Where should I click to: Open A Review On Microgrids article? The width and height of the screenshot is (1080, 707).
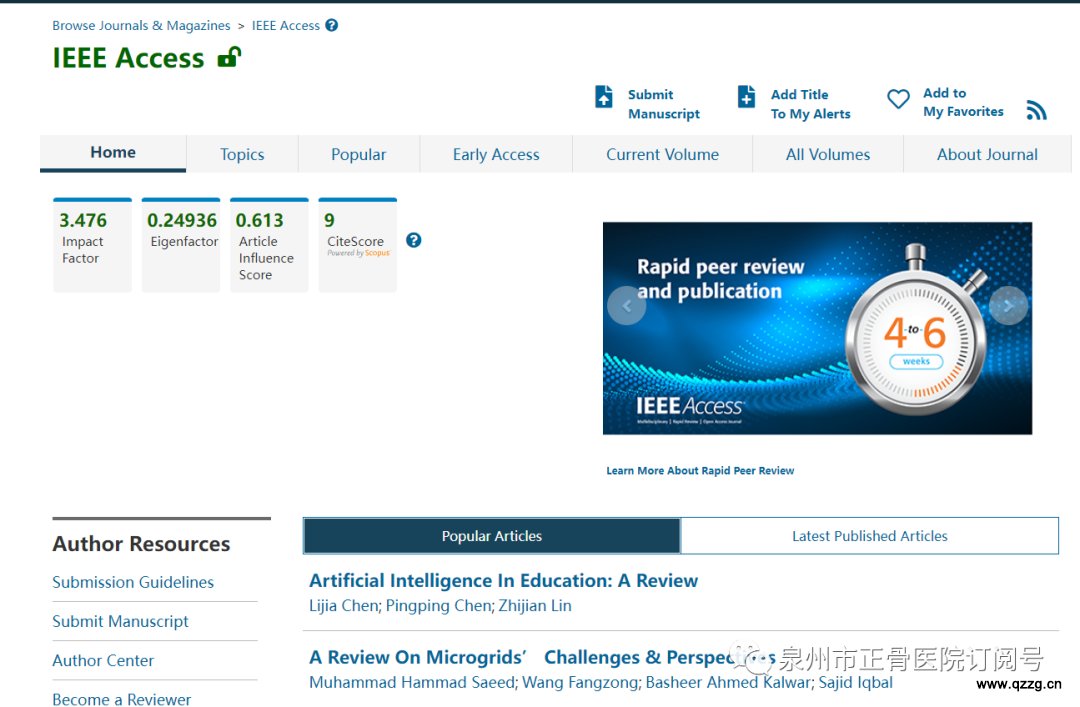(542, 657)
